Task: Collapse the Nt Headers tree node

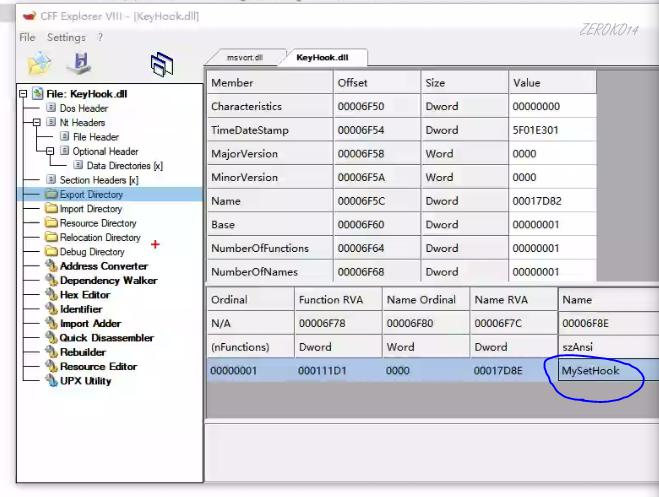Action: coord(37,122)
